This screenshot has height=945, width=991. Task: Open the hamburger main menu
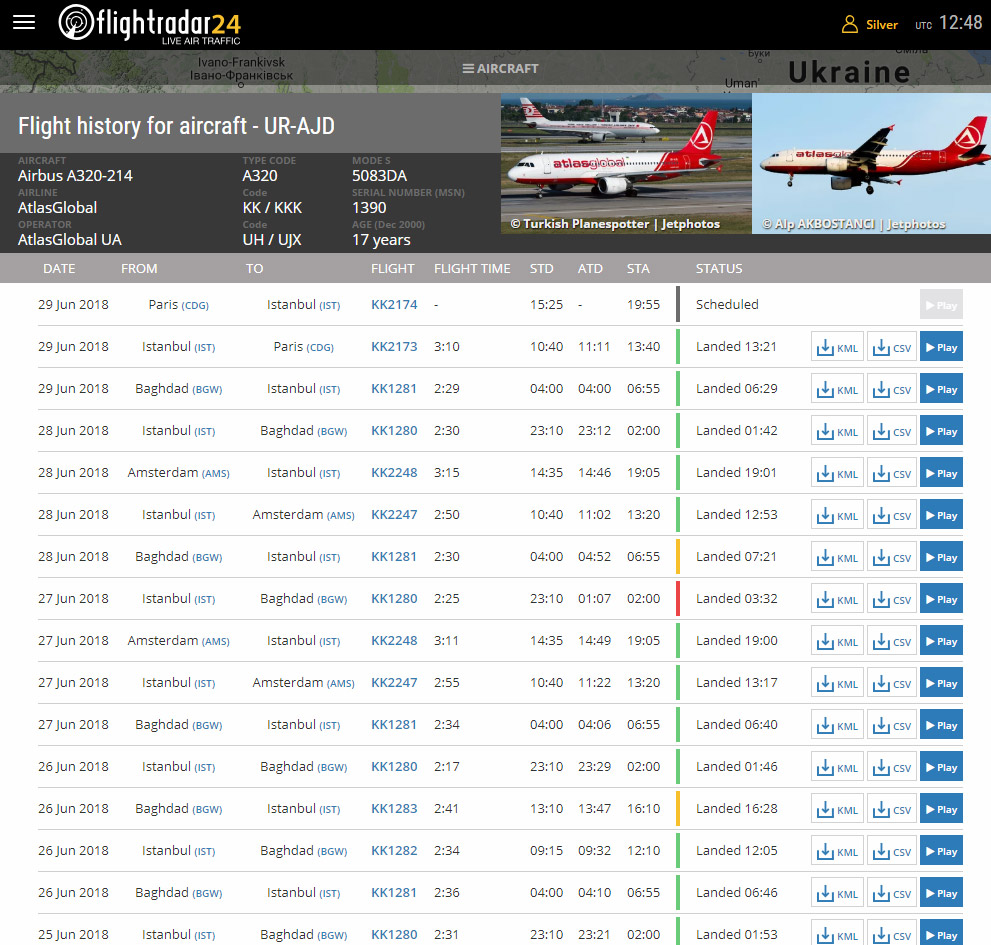point(24,23)
